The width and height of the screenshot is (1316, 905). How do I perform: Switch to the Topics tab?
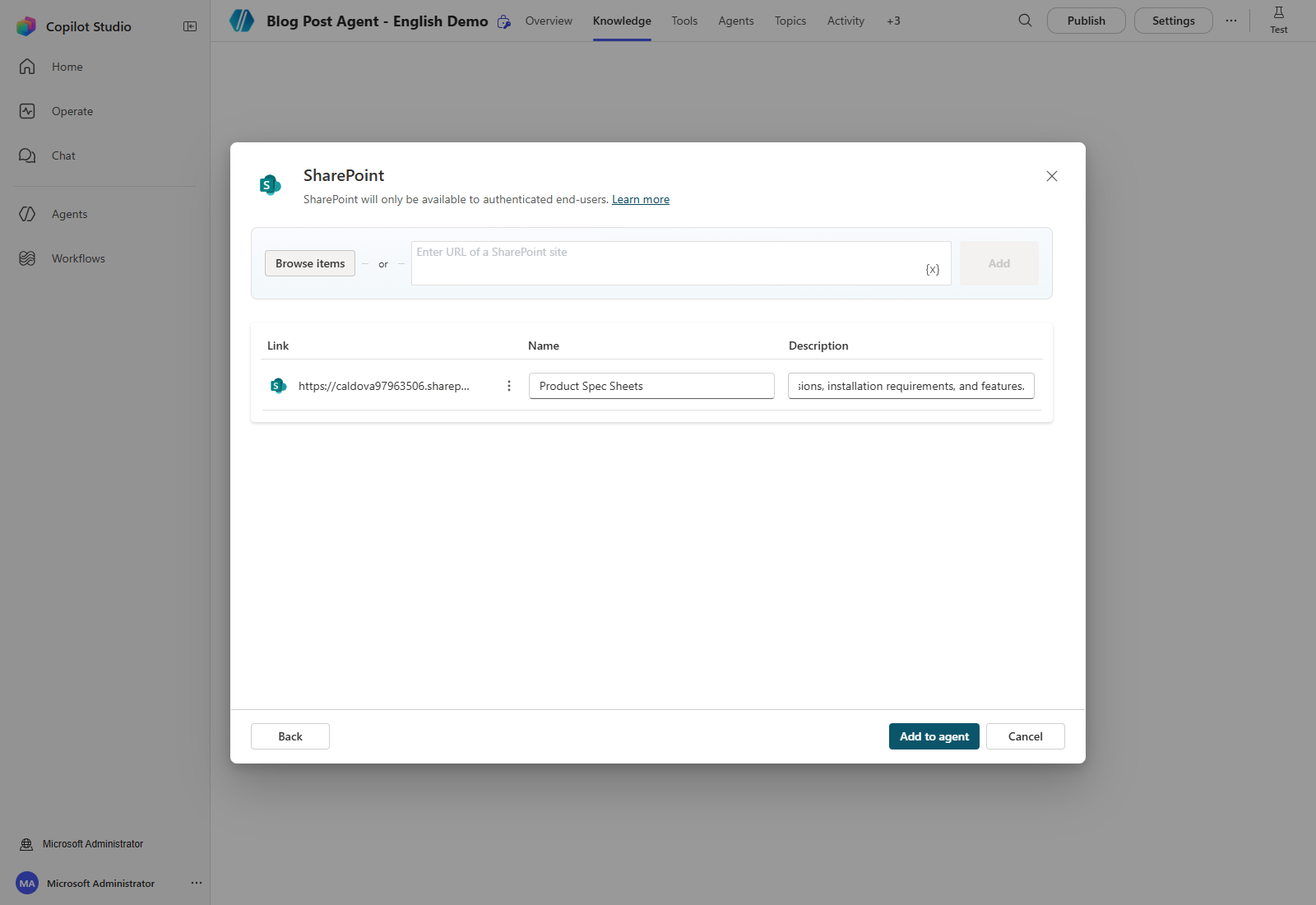point(790,21)
